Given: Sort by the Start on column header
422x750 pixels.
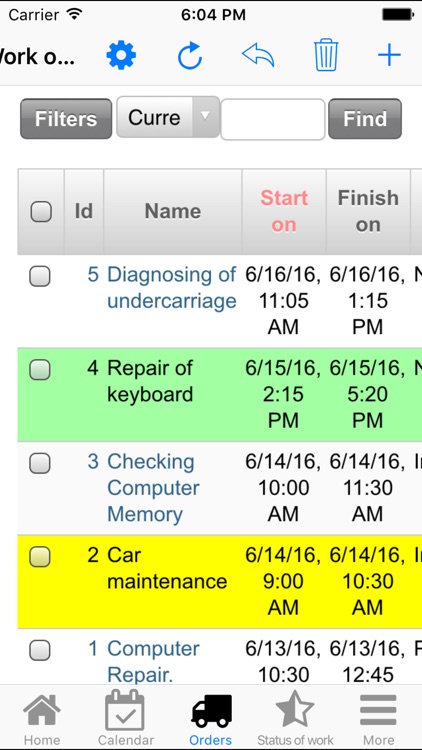Looking at the screenshot, I should [284, 211].
